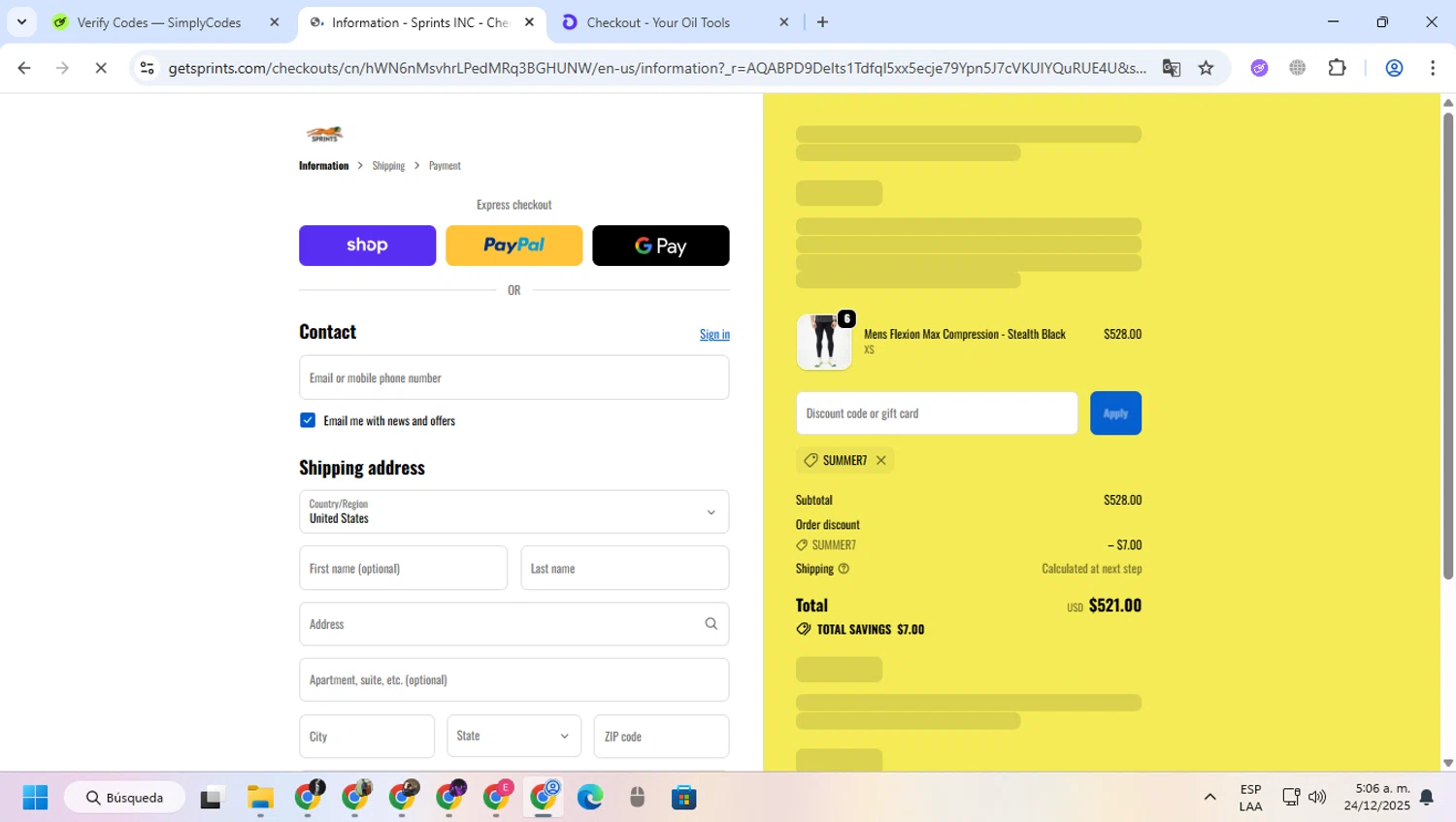The width and height of the screenshot is (1456, 822).
Task: Stop loading the page
Action: (x=101, y=68)
